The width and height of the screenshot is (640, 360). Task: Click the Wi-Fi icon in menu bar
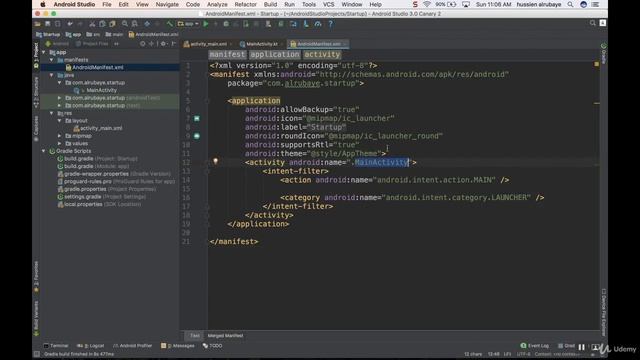pyautogui.click(x=427, y=4)
